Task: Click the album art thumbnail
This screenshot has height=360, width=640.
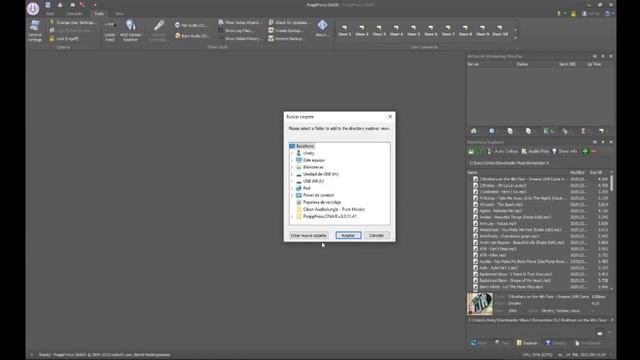Action: tap(480, 304)
